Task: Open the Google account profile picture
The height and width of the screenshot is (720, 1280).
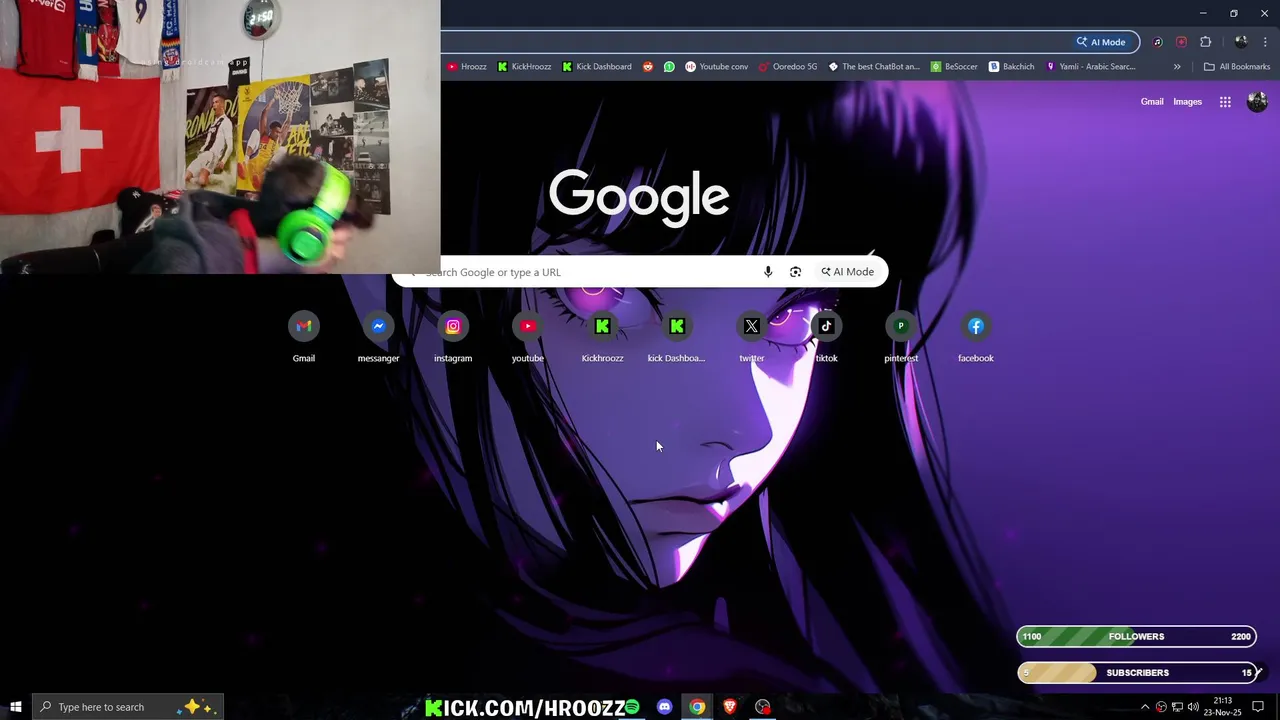Action: 1257,102
